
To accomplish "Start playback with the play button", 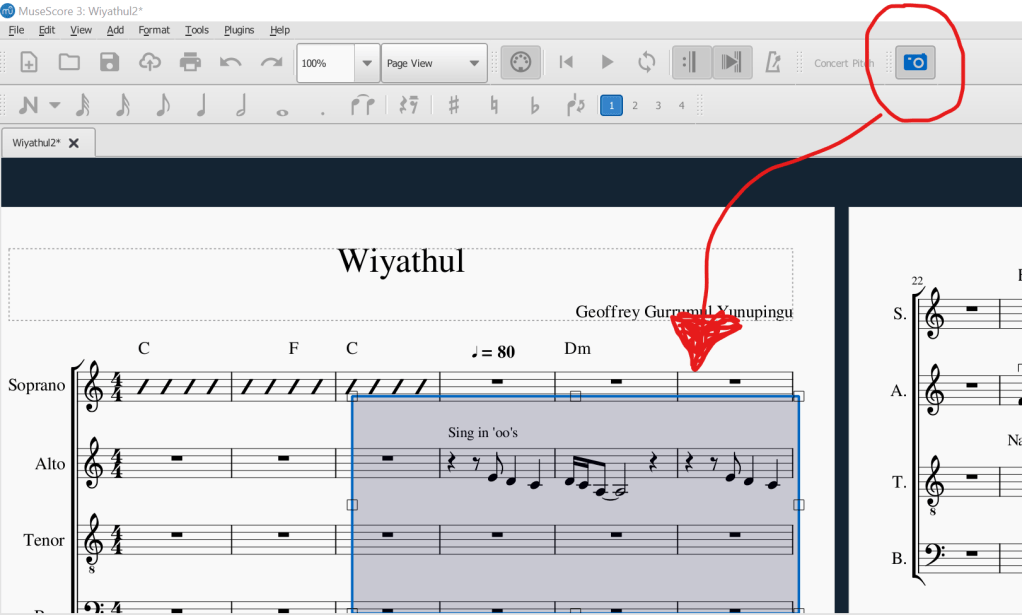I will (x=607, y=62).
